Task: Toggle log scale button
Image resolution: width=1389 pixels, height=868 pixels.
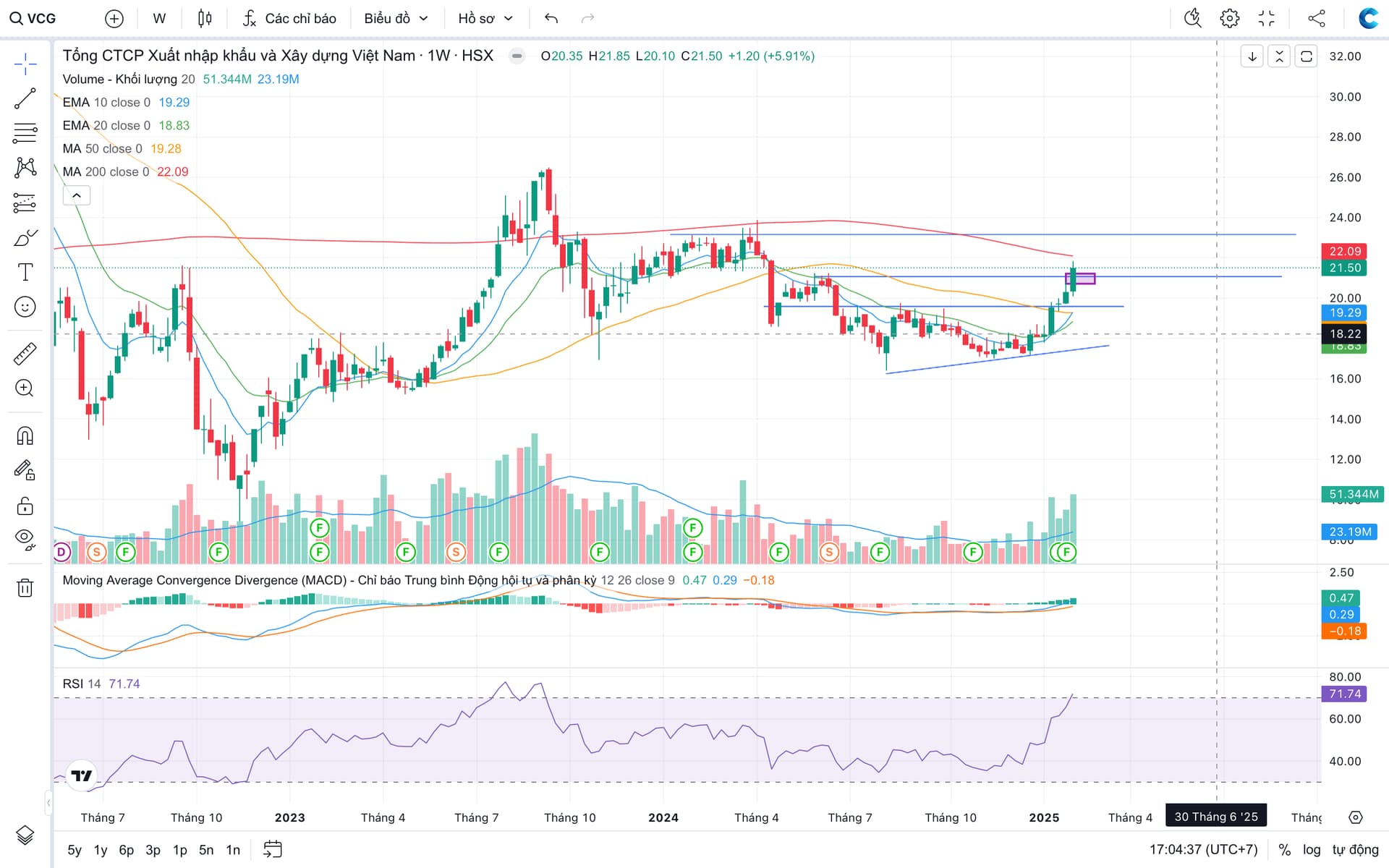Action: point(1312,850)
